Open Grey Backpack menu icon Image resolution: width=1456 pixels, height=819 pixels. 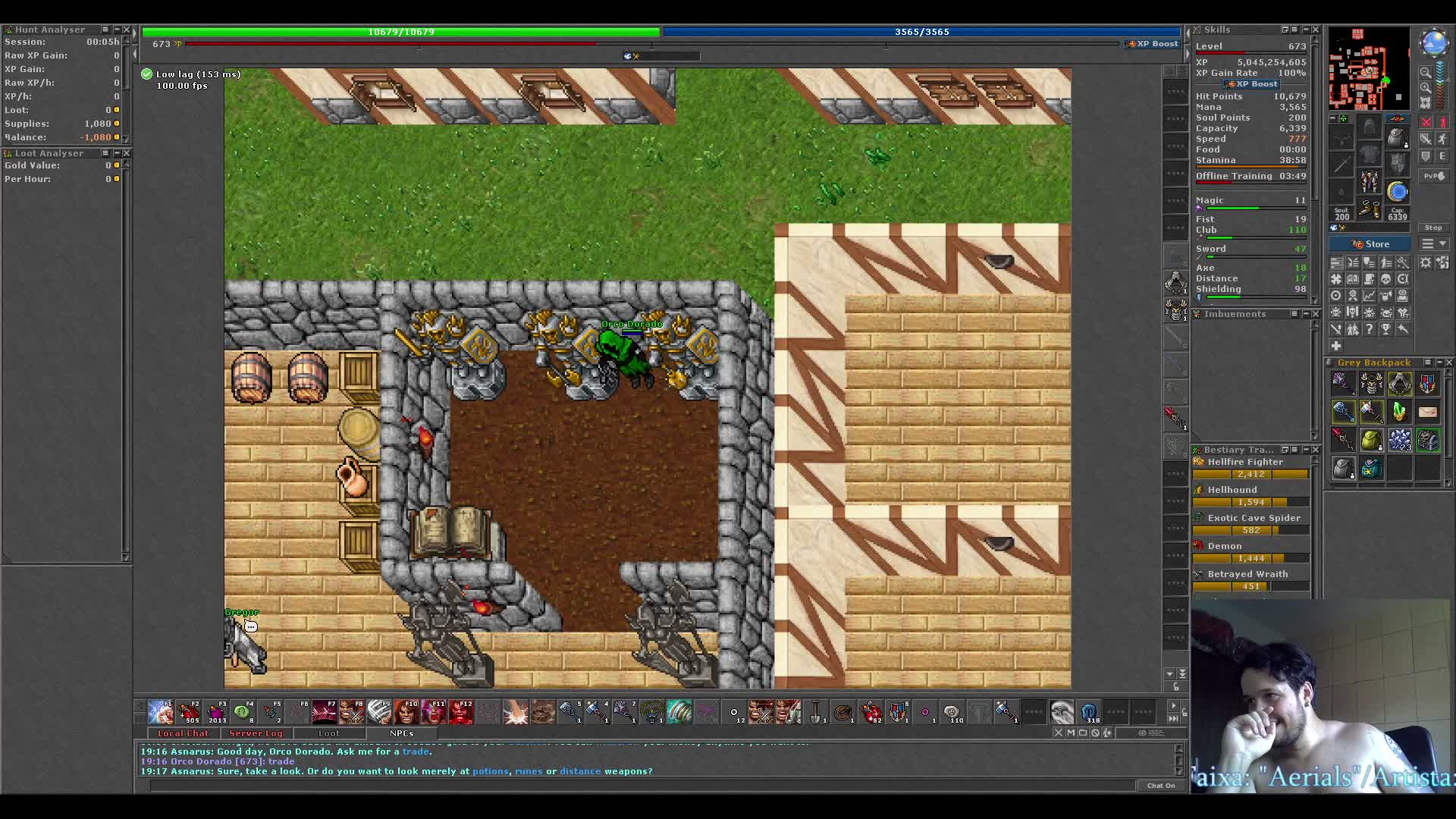pos(1428,362)
